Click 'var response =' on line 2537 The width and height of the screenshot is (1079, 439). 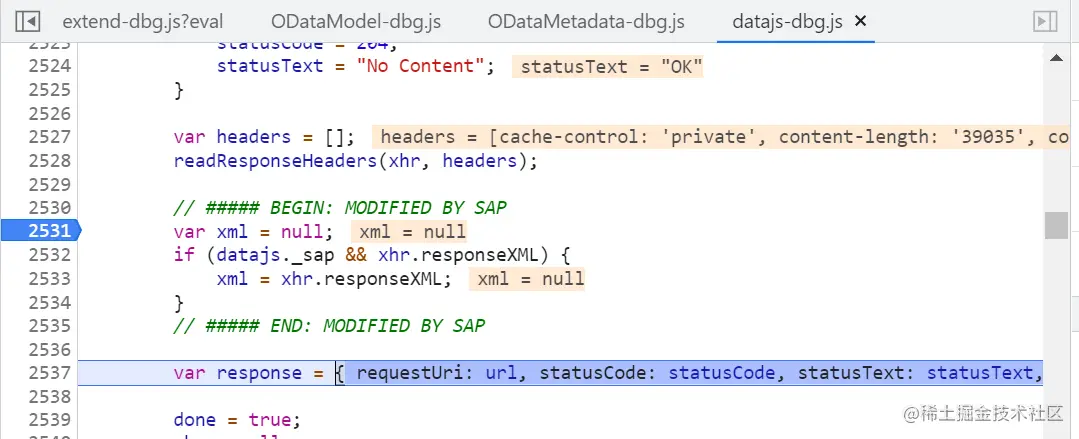point(248,373)
